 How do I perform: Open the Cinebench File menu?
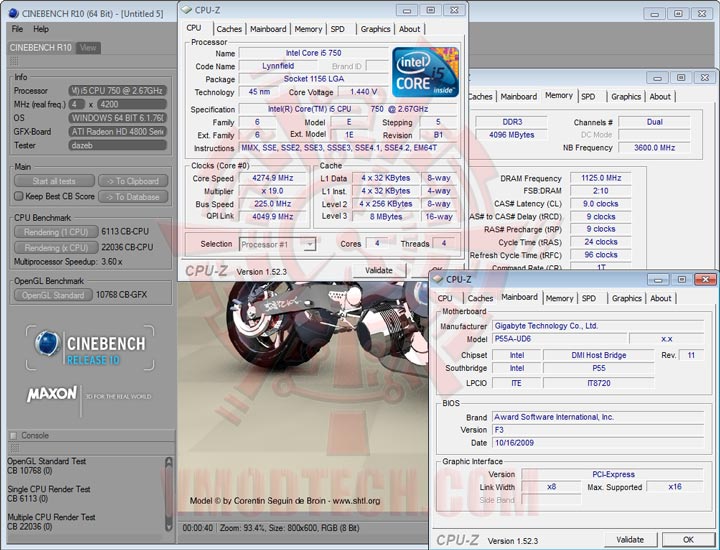click(17, 29)
